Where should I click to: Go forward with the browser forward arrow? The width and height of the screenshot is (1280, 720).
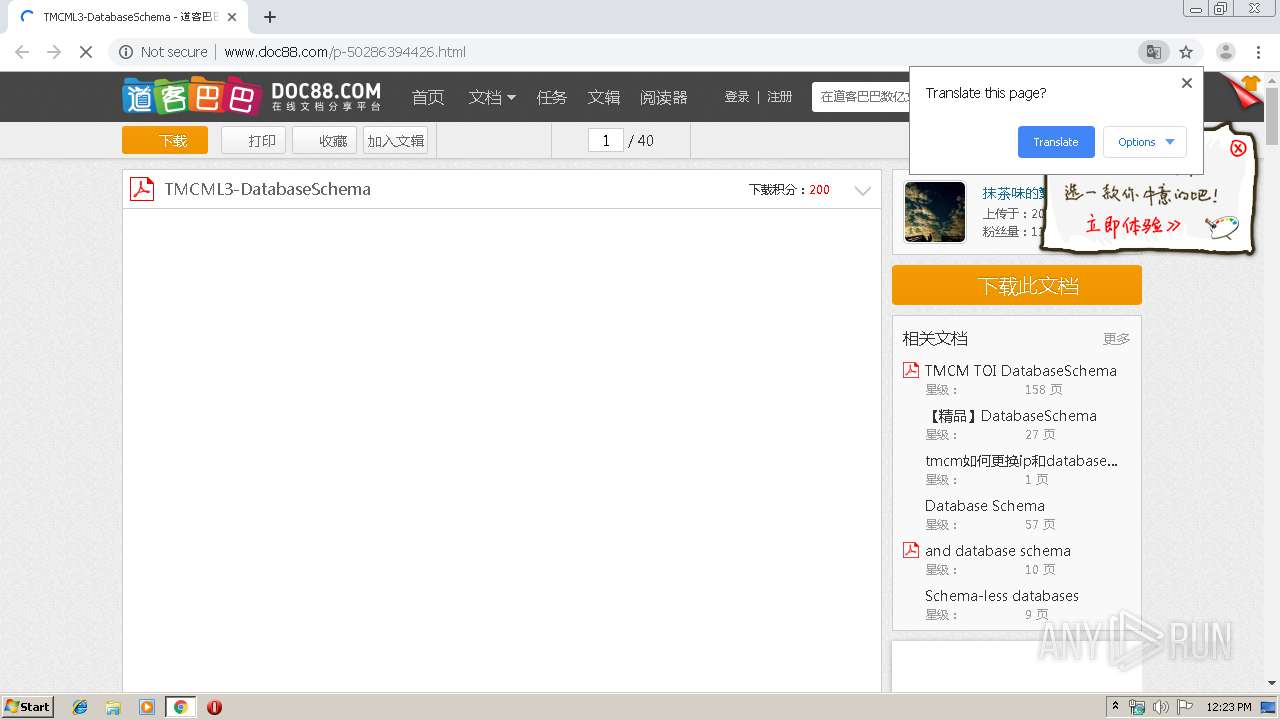[x=54, y=52]
